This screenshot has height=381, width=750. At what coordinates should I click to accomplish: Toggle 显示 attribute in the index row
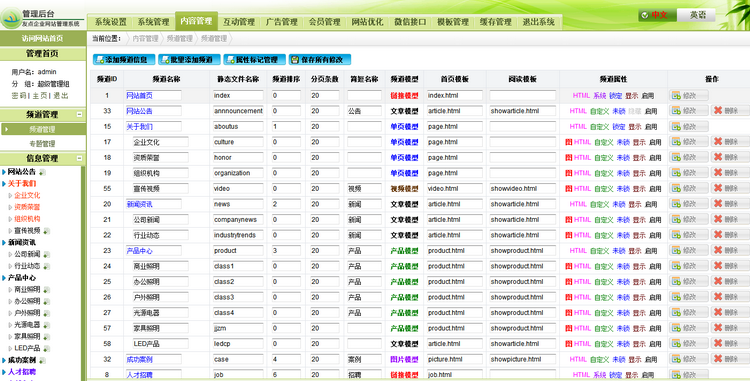coord(631,96)
